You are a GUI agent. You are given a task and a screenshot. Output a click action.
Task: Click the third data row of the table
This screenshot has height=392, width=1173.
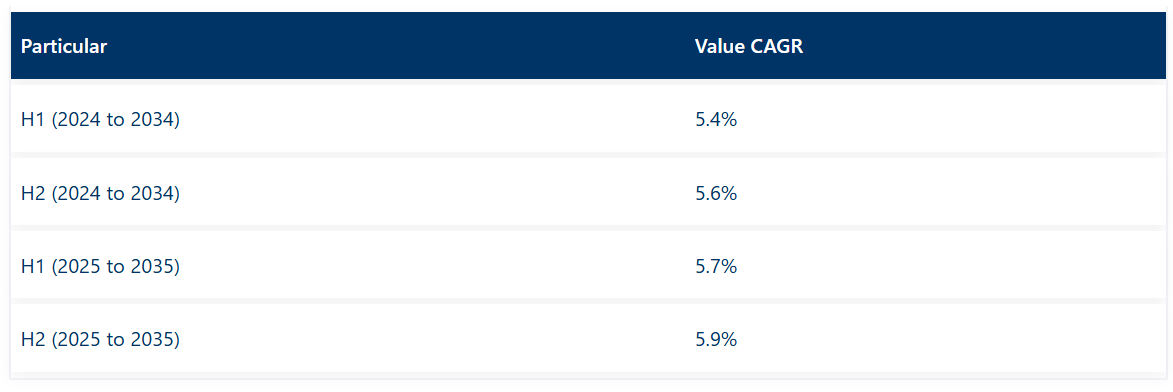coord(589,266)
